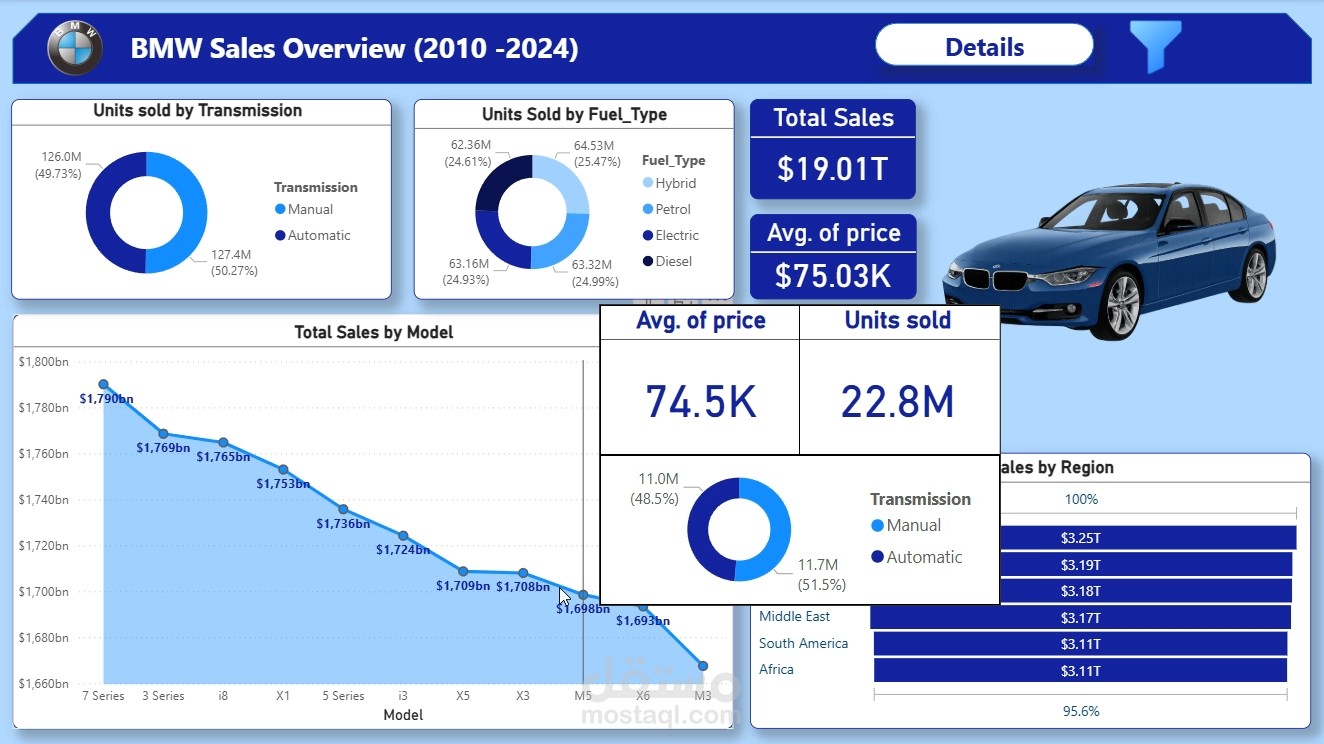Select the Africa $3.11T bar
The width and height of the screenshot is (1324, 744).
pyautogui.click(x=1080, y=670)
